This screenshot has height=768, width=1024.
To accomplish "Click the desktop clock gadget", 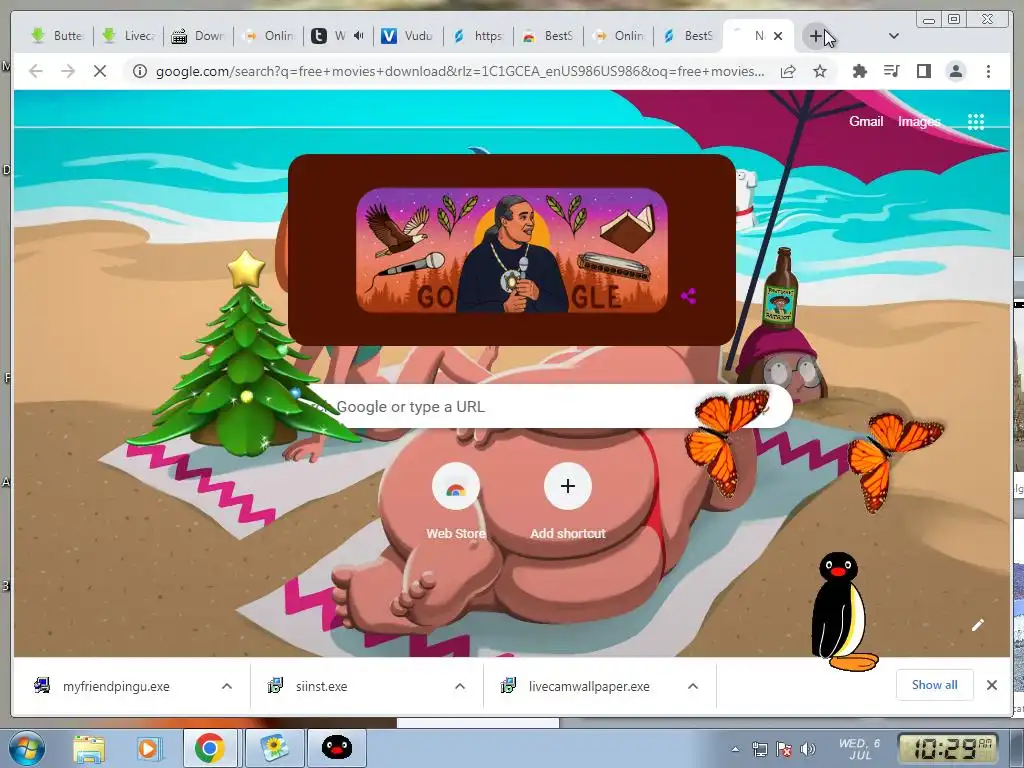I will pyautogui.click(x=950, y=748).
